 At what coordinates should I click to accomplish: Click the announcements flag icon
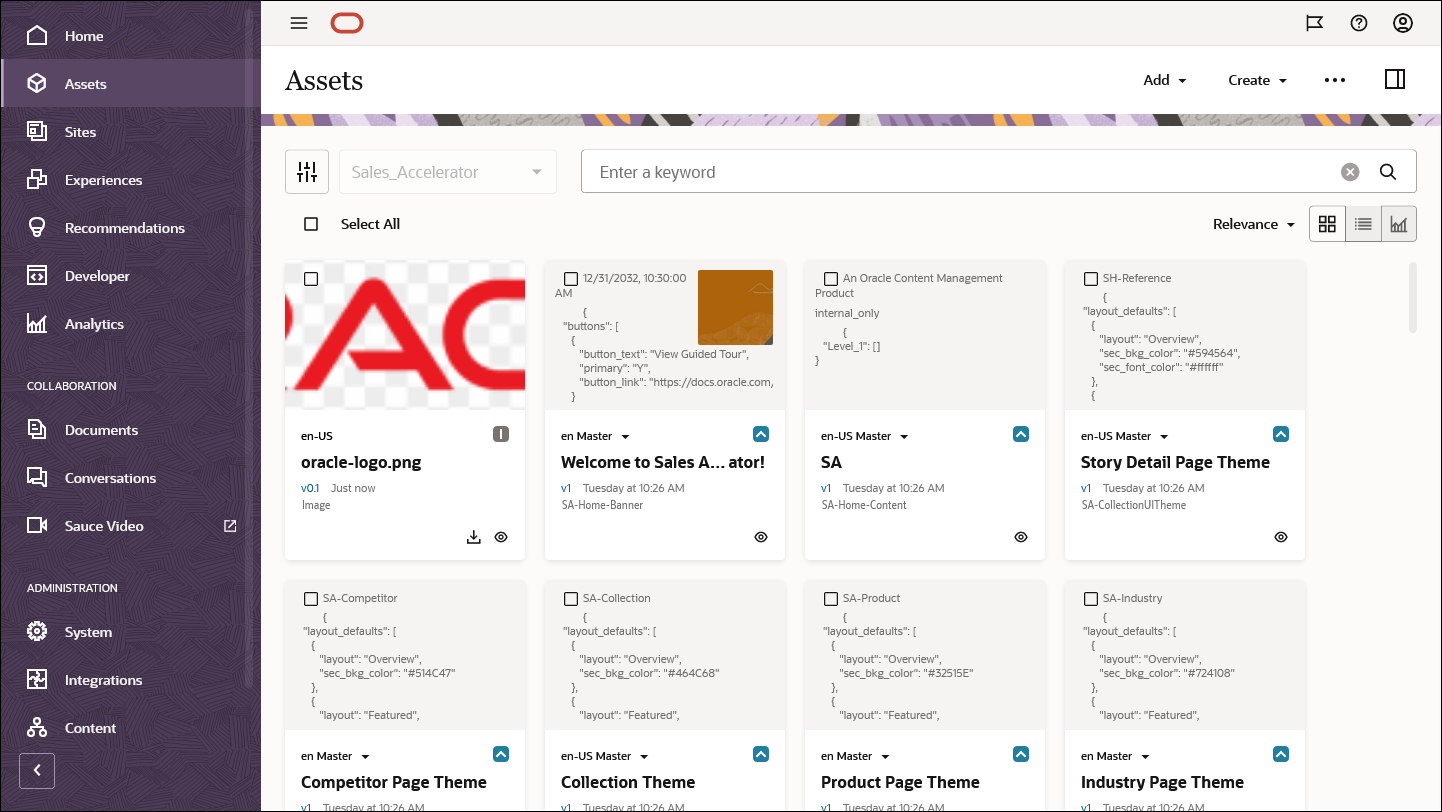click(1314, 23)
